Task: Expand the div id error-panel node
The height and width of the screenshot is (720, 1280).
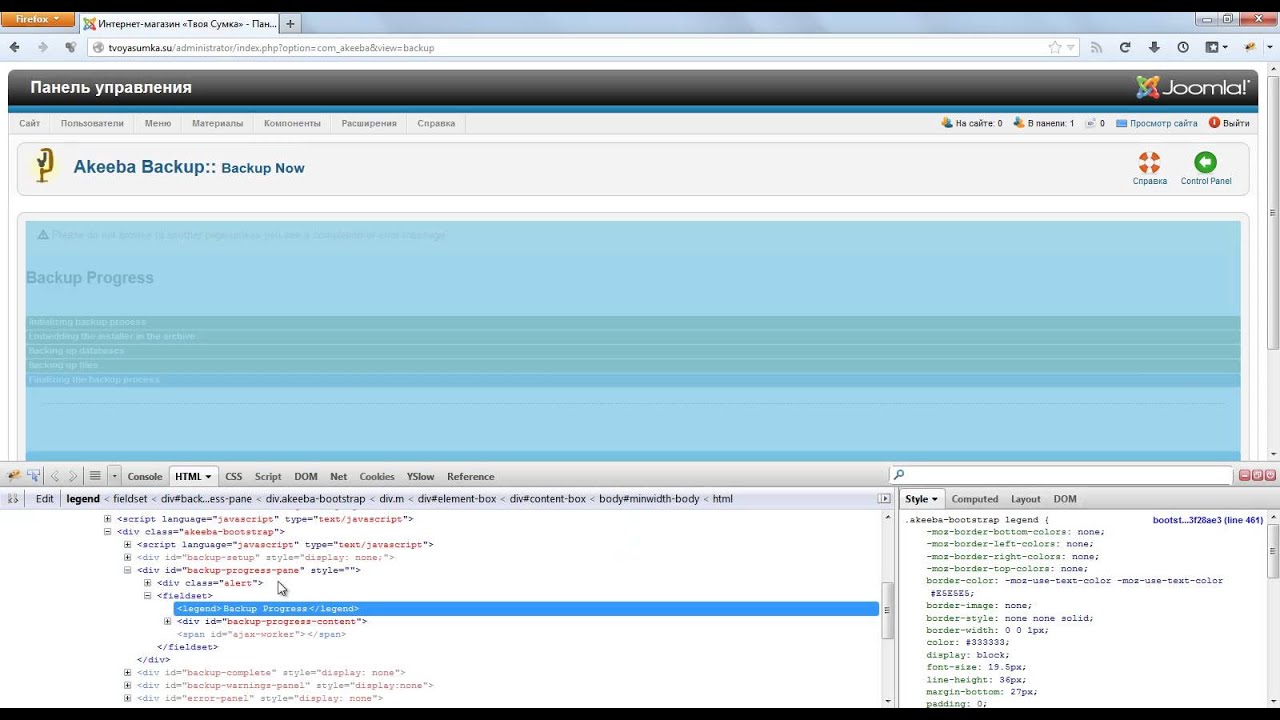Action: pyautogui.click(x=128, y=698)
